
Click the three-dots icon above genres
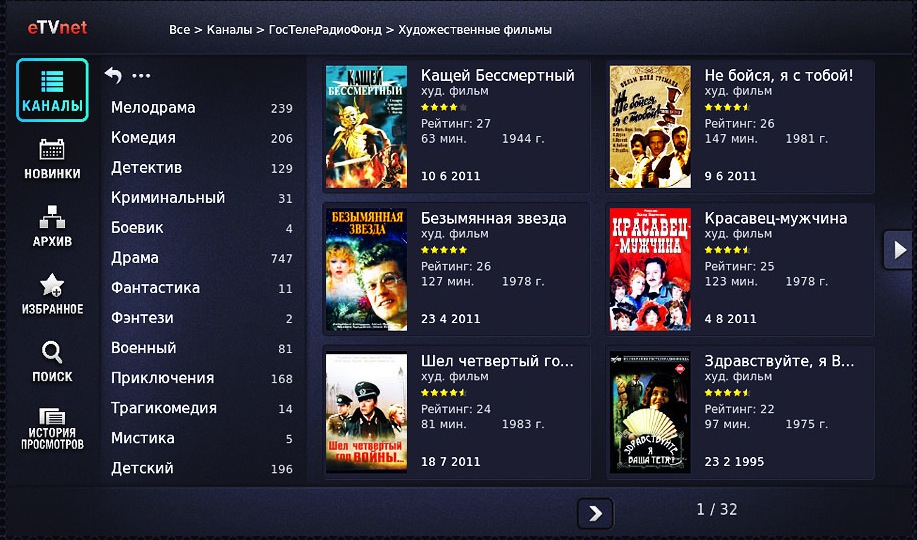(141, 75)
